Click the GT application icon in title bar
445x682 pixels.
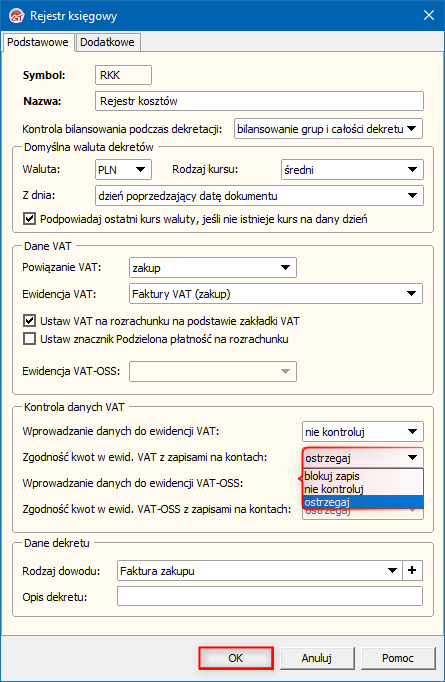pyautogui.click(x=16, y=16)
